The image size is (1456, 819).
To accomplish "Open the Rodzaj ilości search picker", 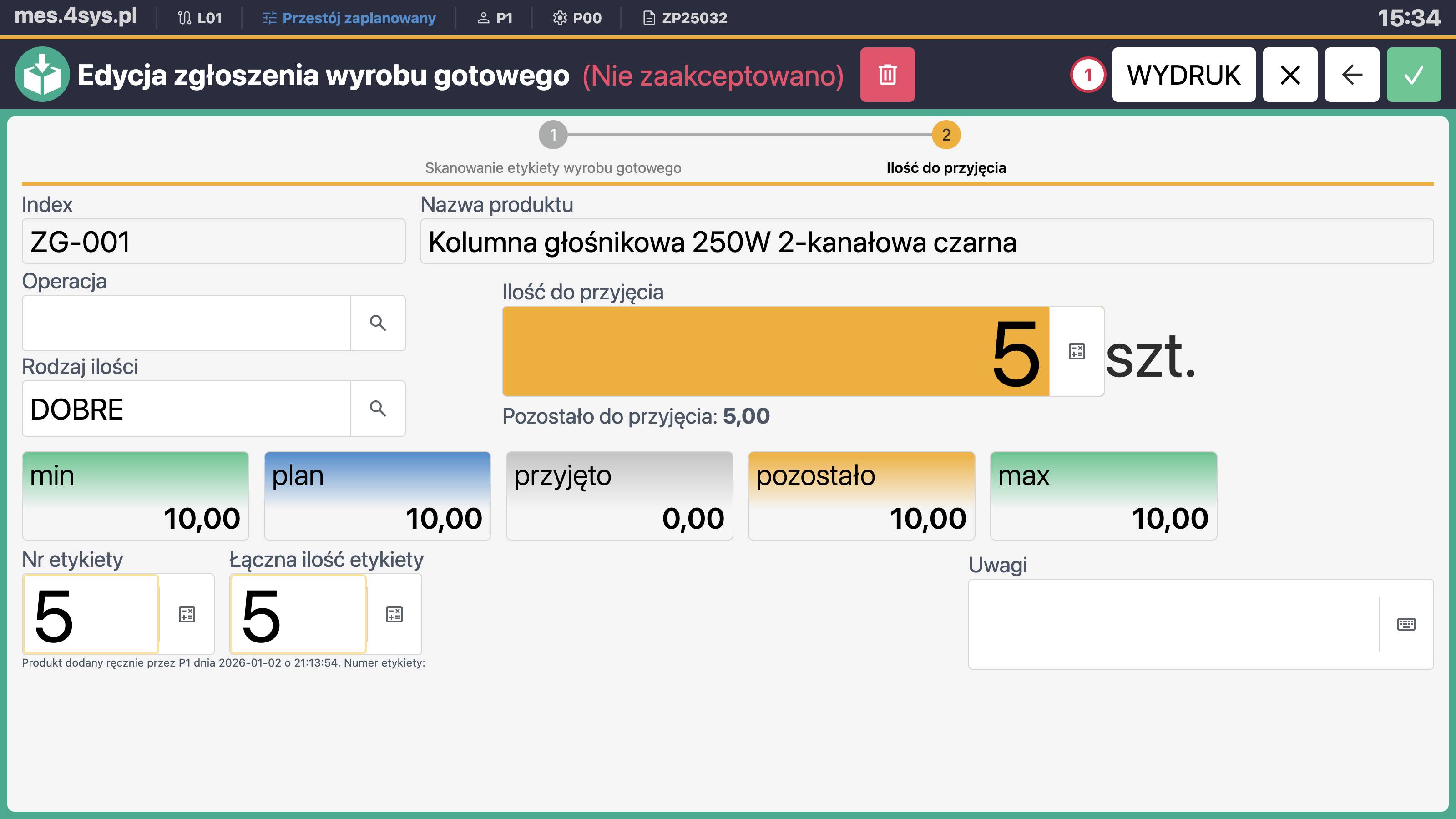I will (378, 408).
